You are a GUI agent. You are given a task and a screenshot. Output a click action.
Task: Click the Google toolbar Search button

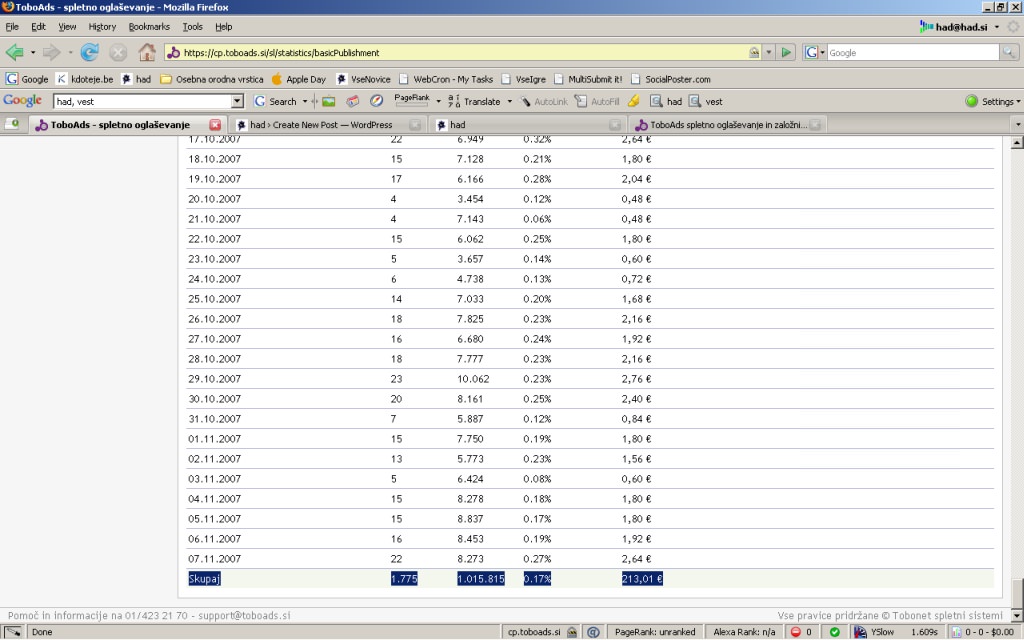(276, 101)
